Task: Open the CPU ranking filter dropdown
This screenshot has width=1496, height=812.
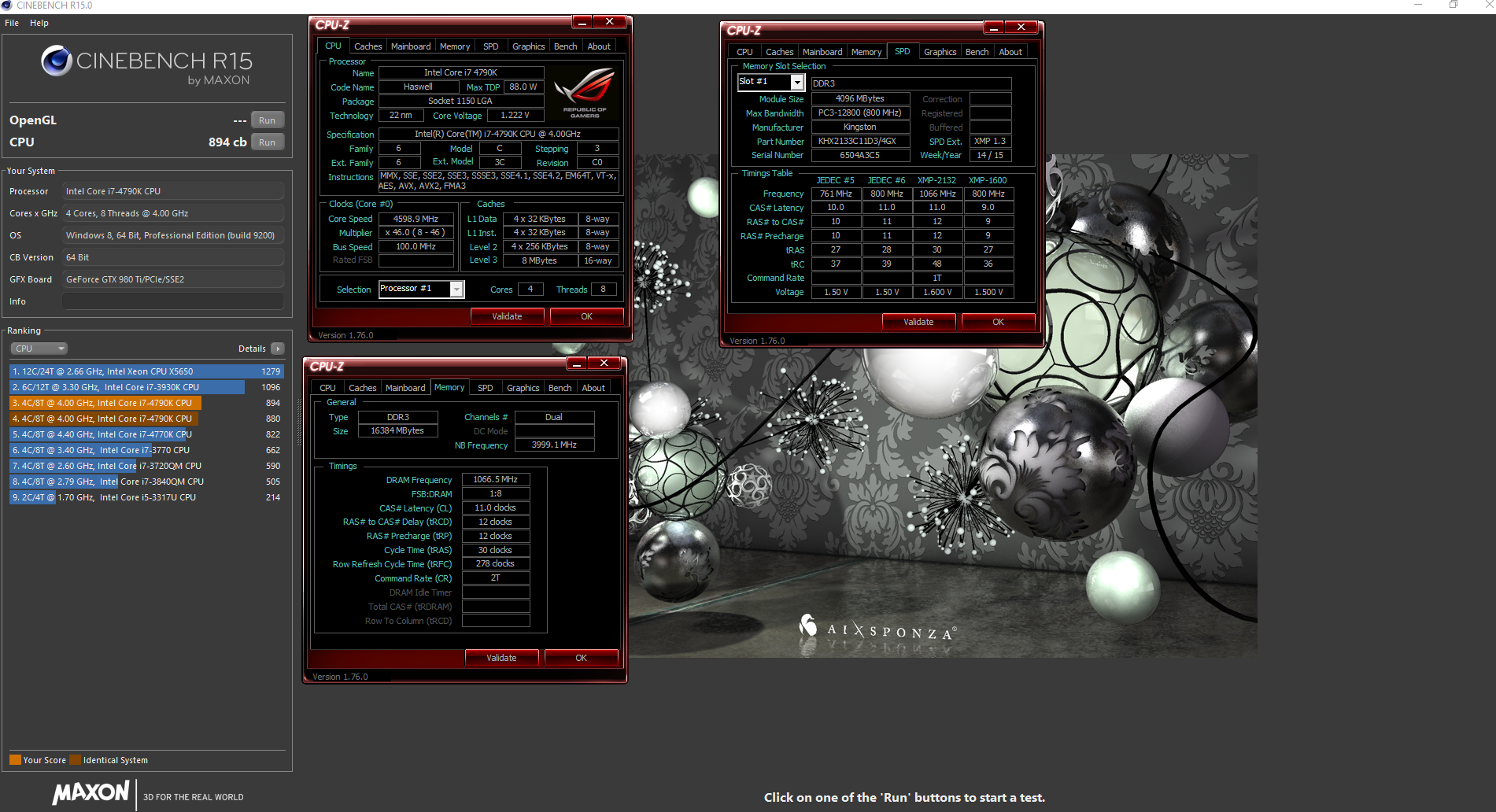Action: pyautogui.click(x=39, y=349)
